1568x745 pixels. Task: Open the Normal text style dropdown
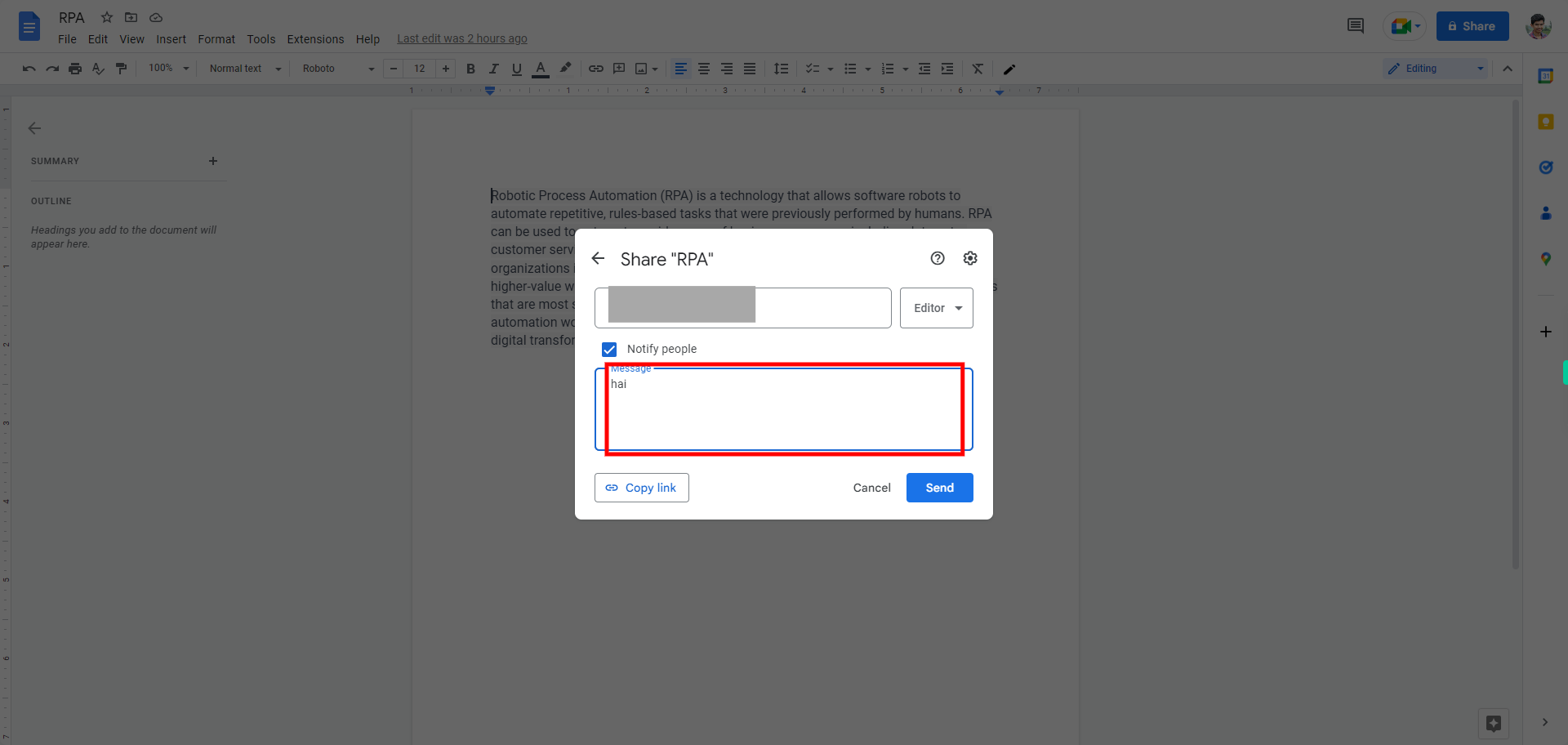pyautogui.click(x=245, y=69)
